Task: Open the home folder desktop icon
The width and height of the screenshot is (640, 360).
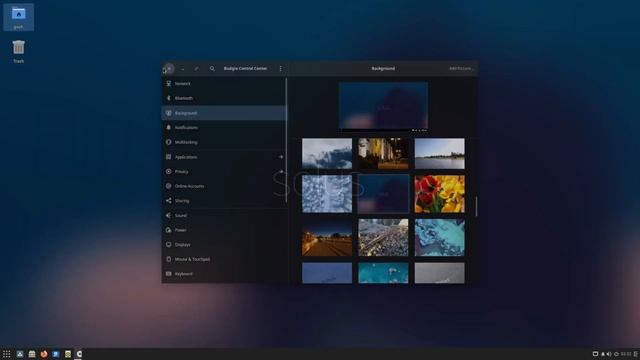Action: coord(18,17)
